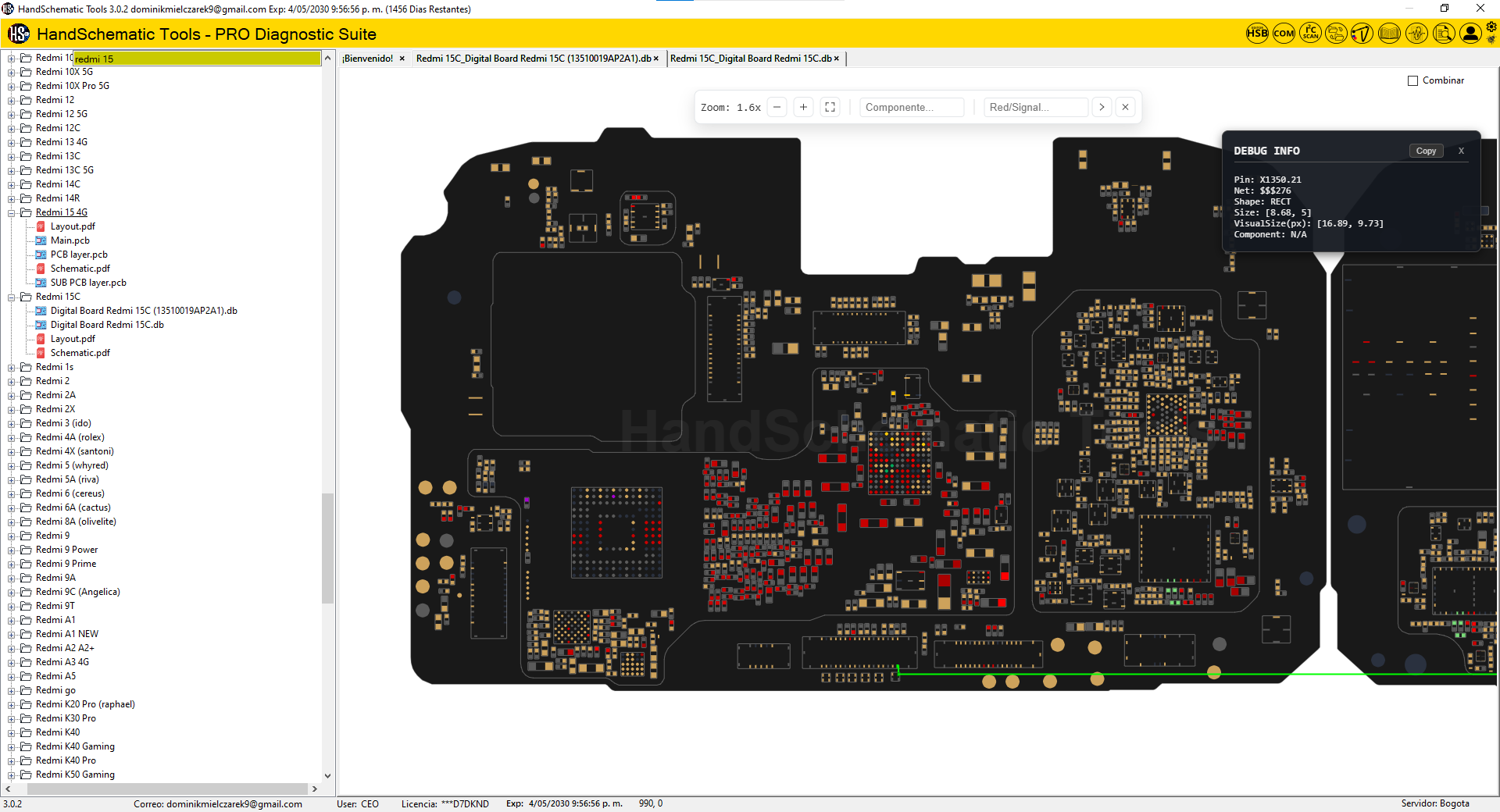Screen dimensions: 1500x812
Task: Click the tree vertical scrollbar thumb
Action: [327, 548]
